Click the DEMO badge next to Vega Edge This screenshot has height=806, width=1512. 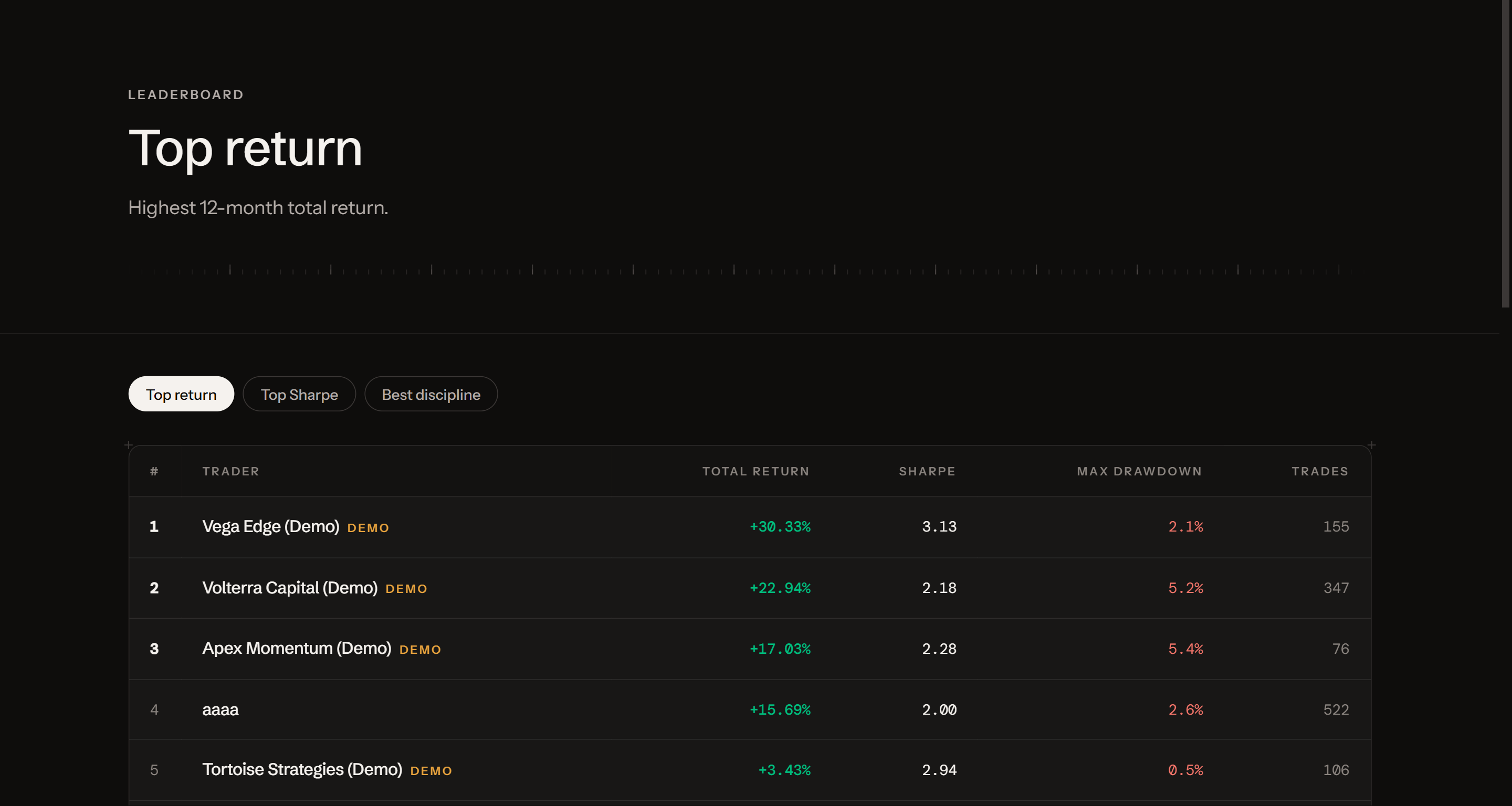[x=368, y=528]
